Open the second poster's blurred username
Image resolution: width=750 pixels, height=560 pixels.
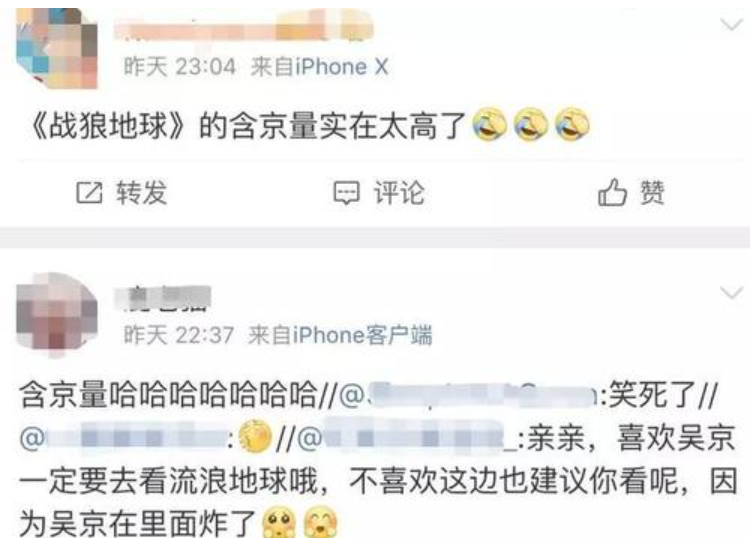click(x=163, y=297)
